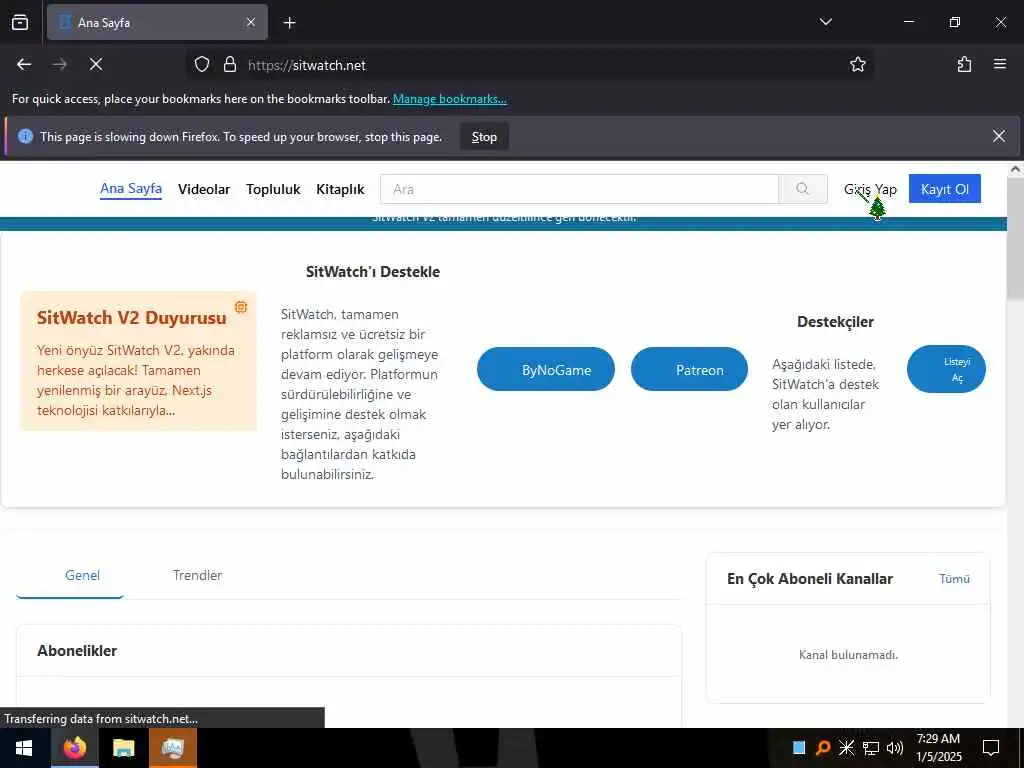Open the clock showing 7:29 AM
Viewport: 1024px width, 768px height.
[x=938, y=748]
